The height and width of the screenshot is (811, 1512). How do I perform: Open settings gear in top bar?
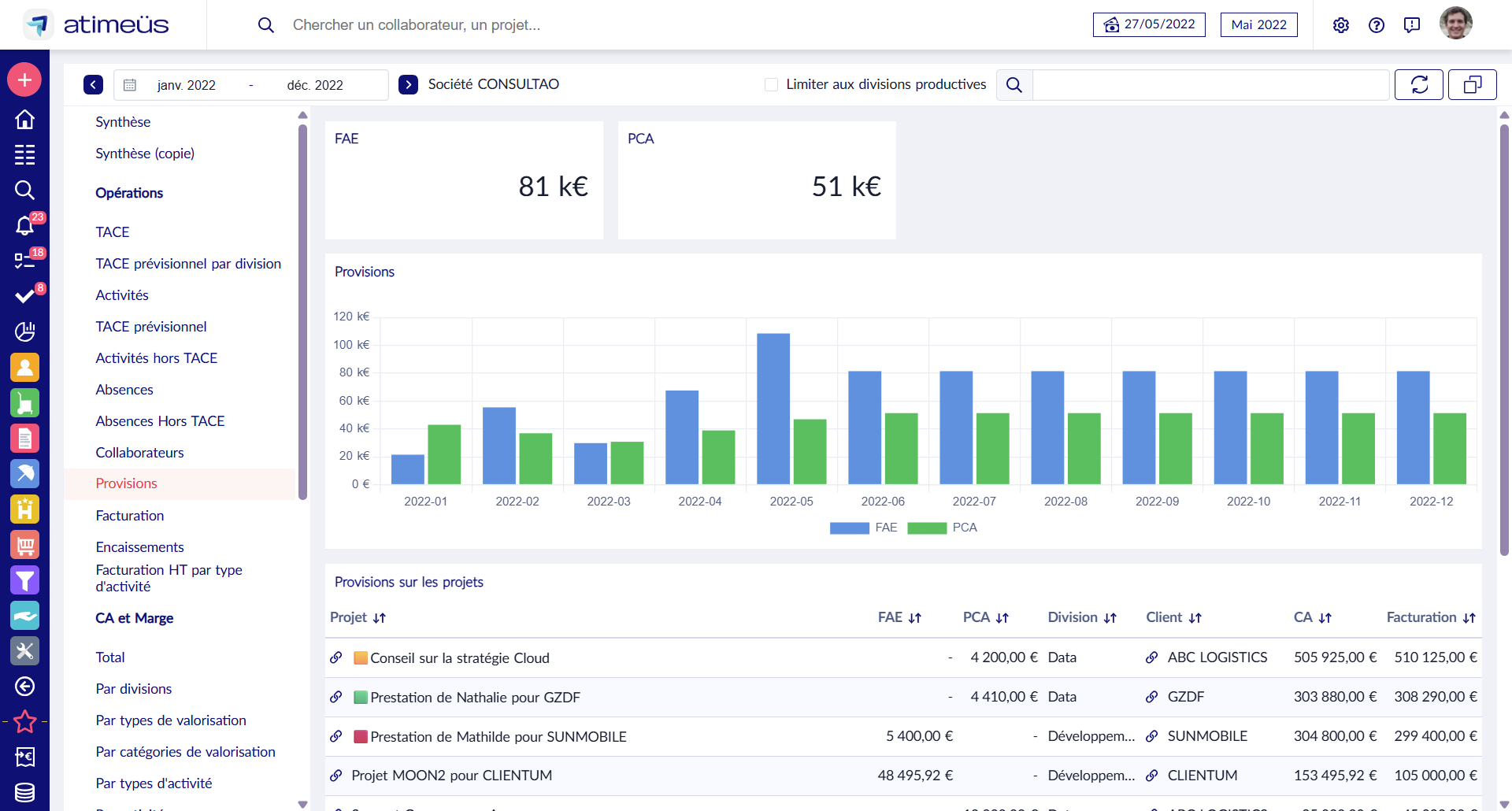pos(1340,25)
